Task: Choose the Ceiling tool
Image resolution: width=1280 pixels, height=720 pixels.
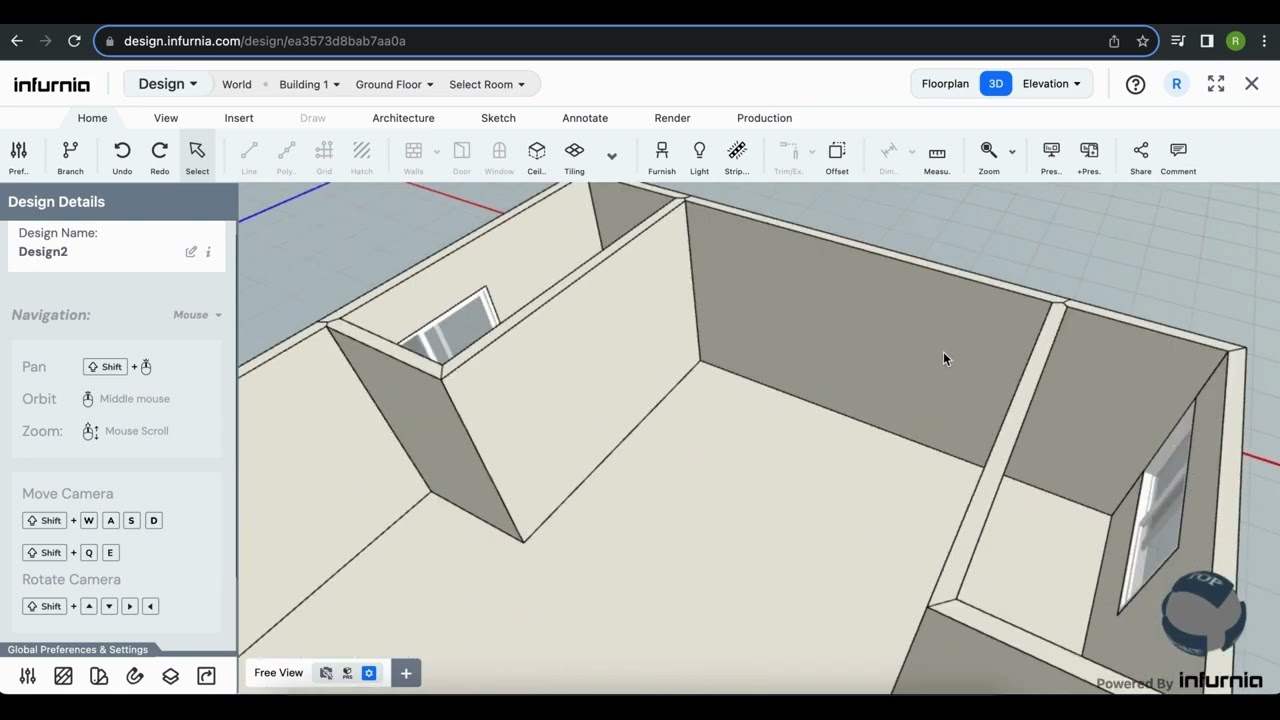Action: (537, 157)
